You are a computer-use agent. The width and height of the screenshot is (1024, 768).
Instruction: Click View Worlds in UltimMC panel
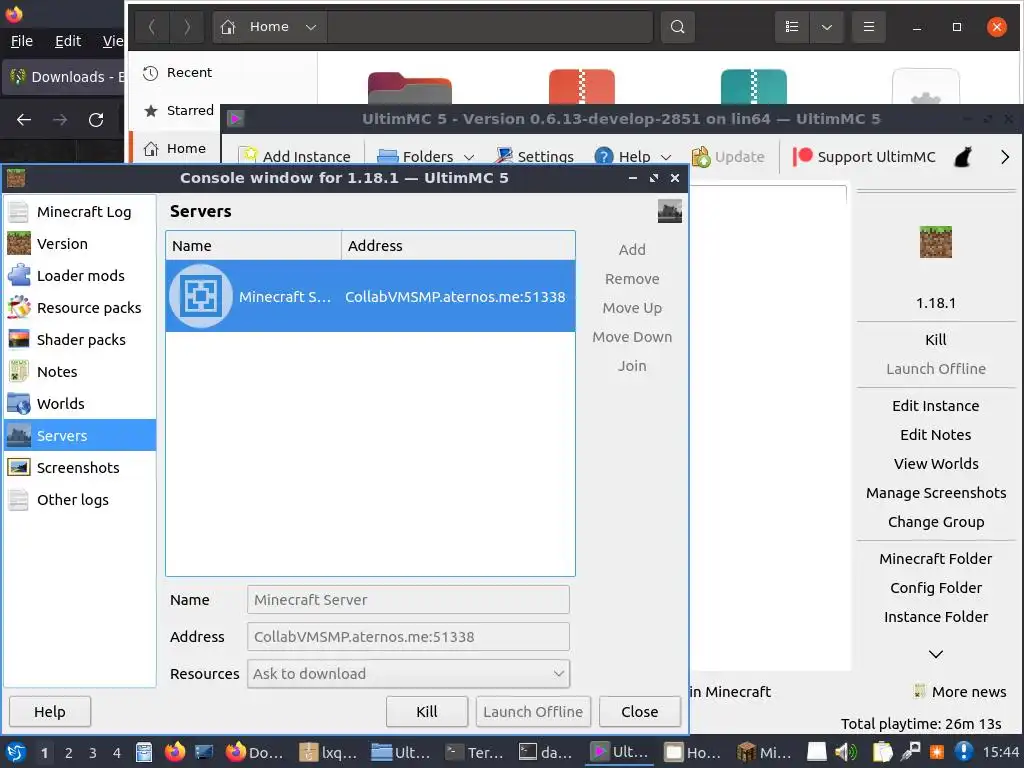[935, 464]
